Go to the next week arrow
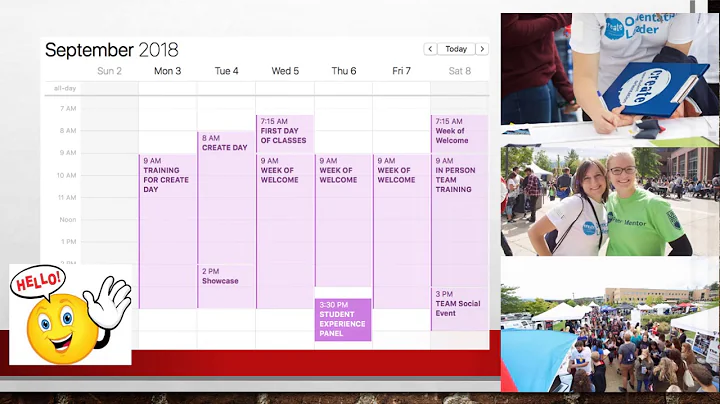This screenshot has height=404, width=720. (482, 49)
